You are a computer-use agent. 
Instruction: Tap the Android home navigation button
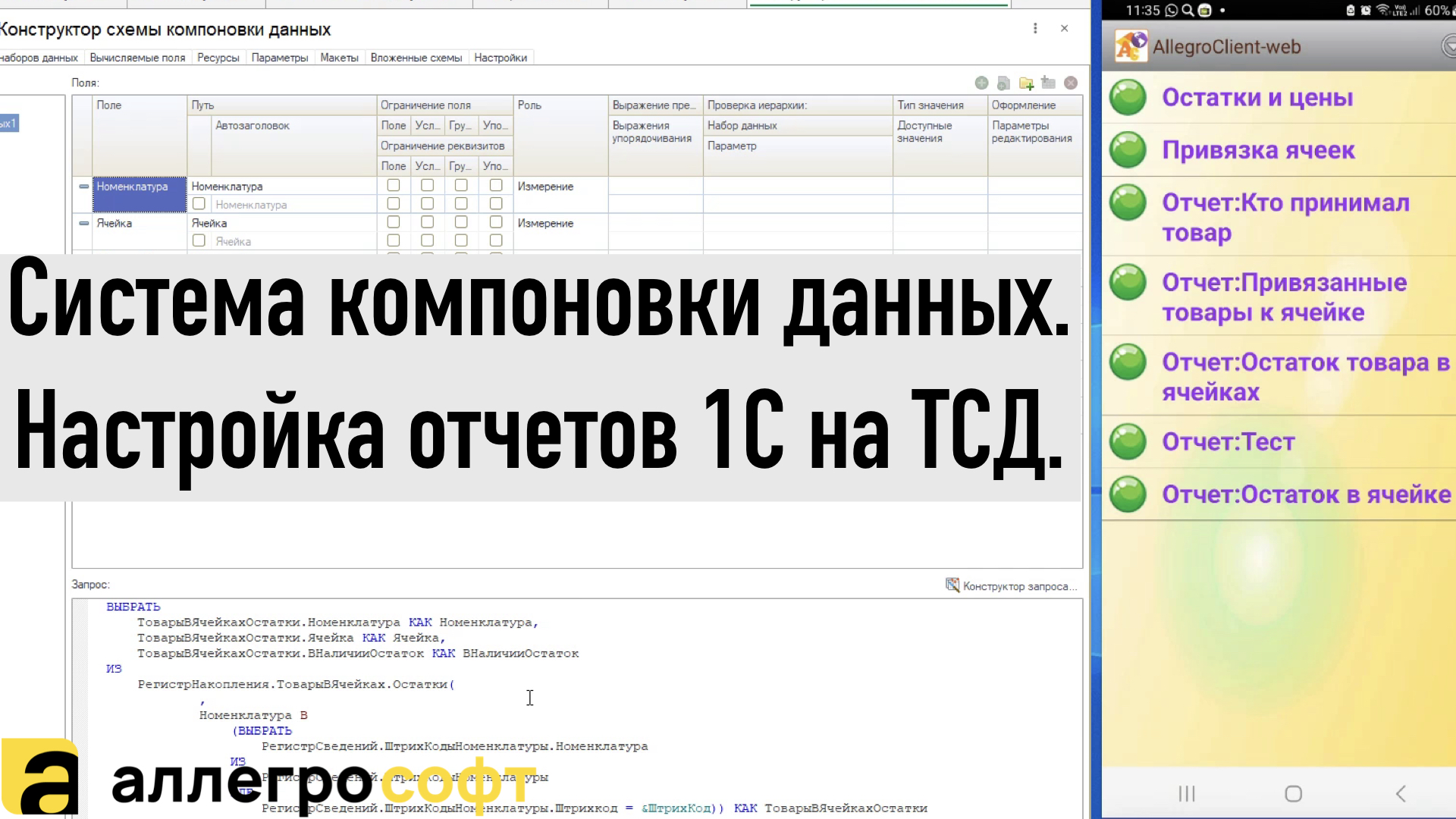click(x=1294, y=793)
